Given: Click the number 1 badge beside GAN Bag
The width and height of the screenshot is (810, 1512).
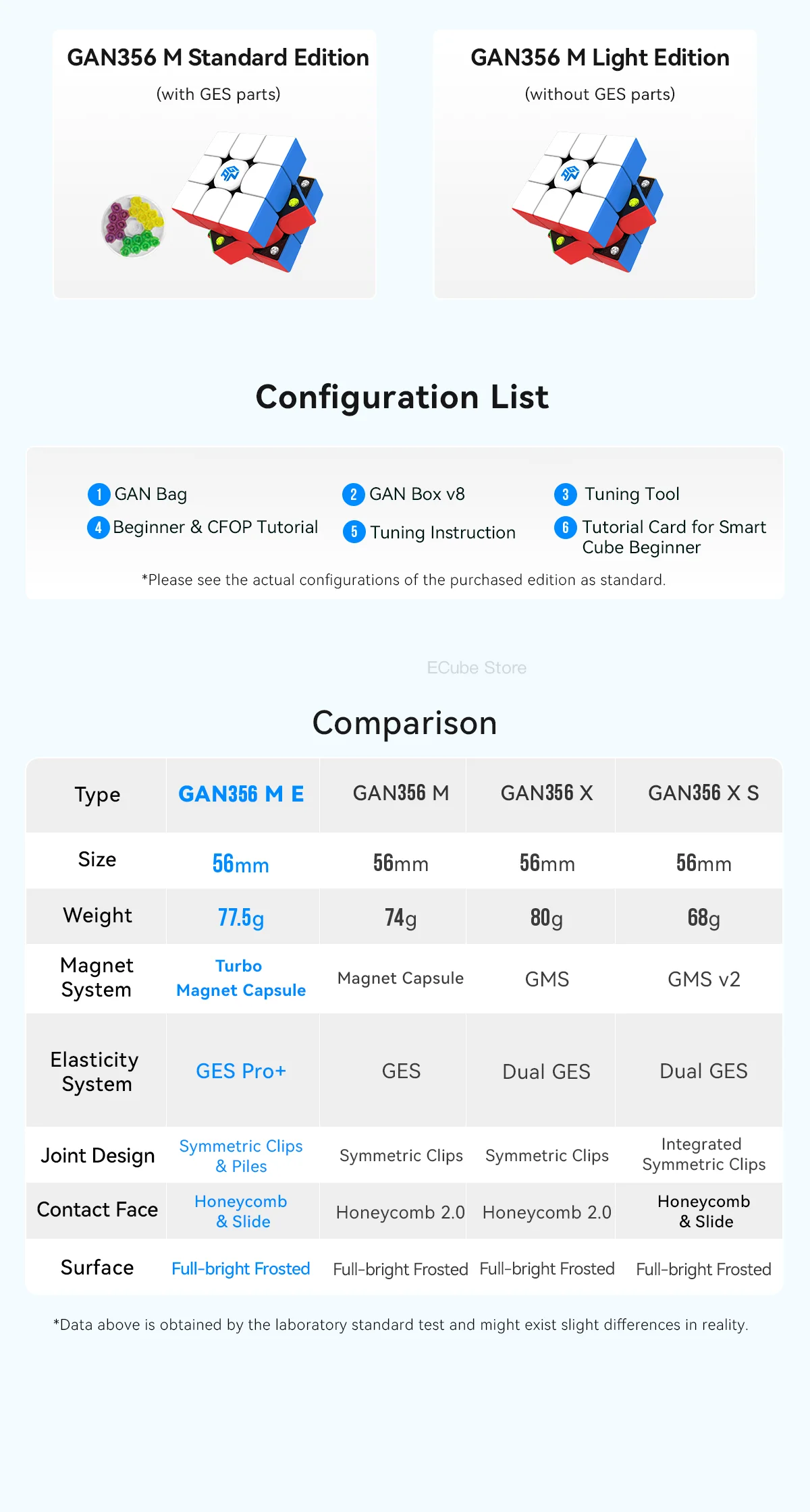Looking at the screenshot, I should pyautogui.click(x=99, y=495).
